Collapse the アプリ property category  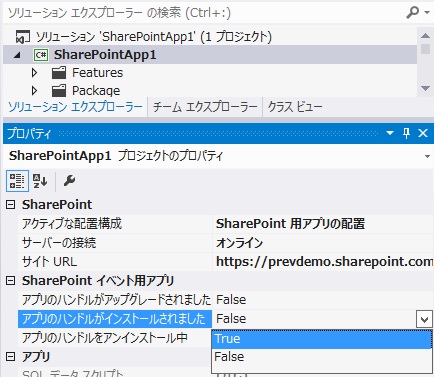pos(11,357)
